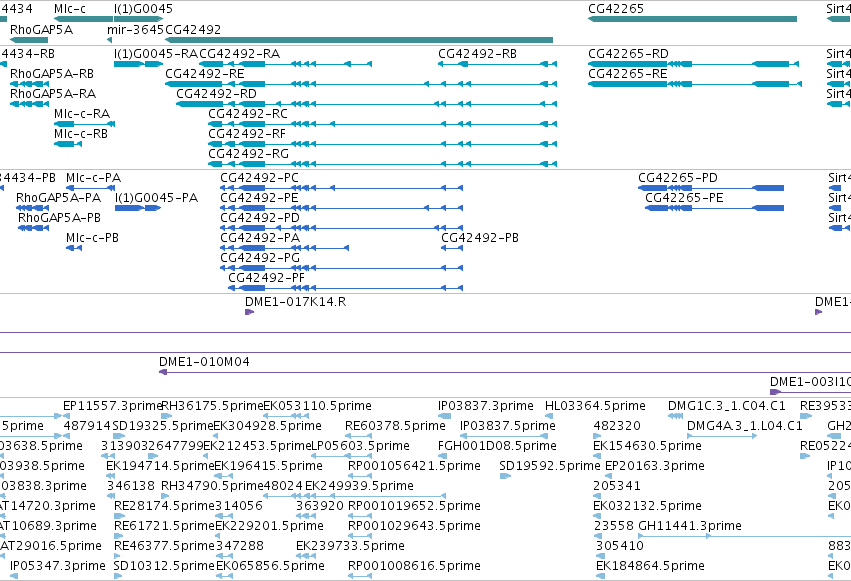Click the Mlc-c-PA protein label
851x581 pixels.
tap(93, 178)
